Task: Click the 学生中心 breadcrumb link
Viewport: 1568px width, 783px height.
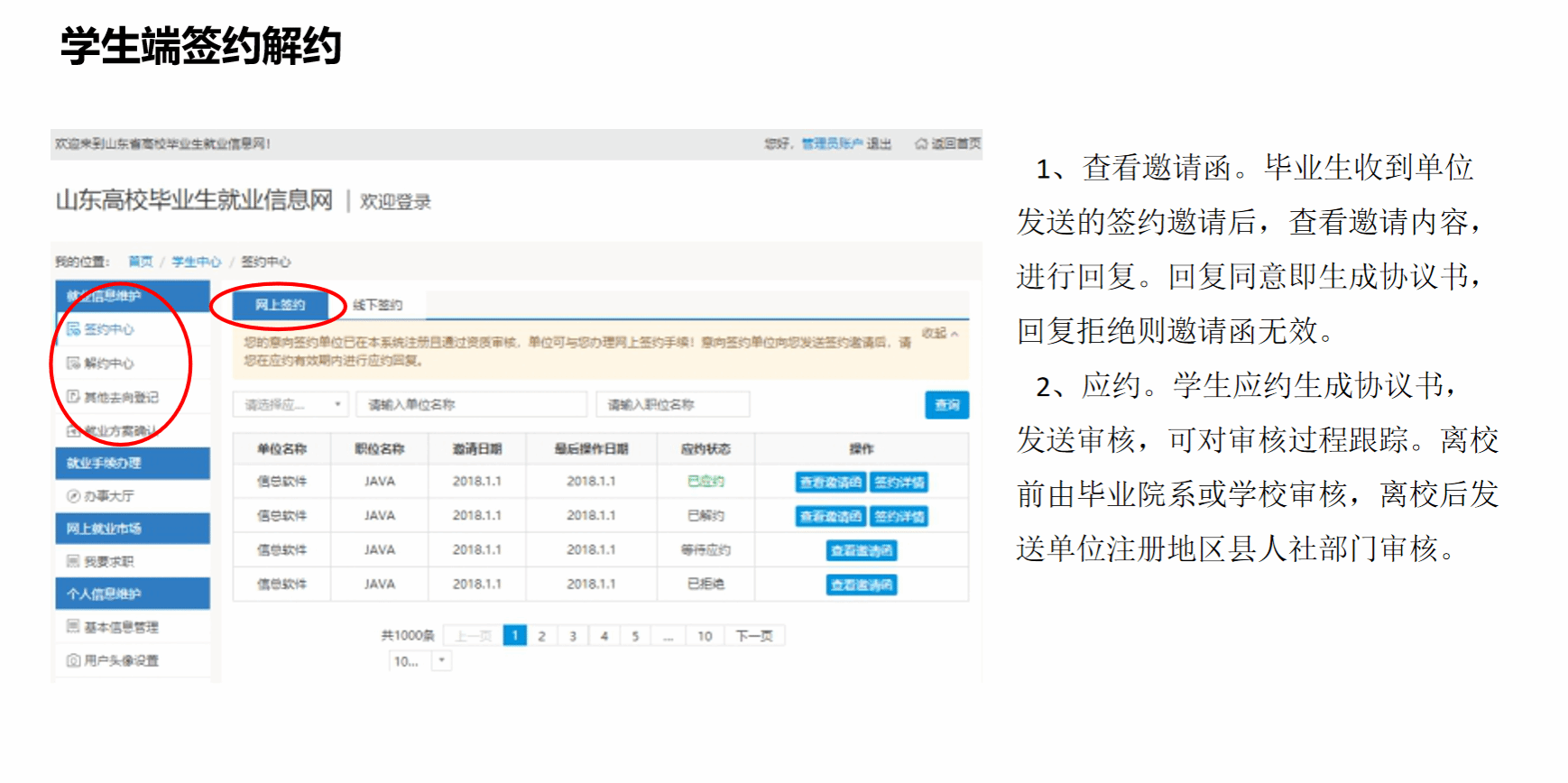Action: [196, 262]
